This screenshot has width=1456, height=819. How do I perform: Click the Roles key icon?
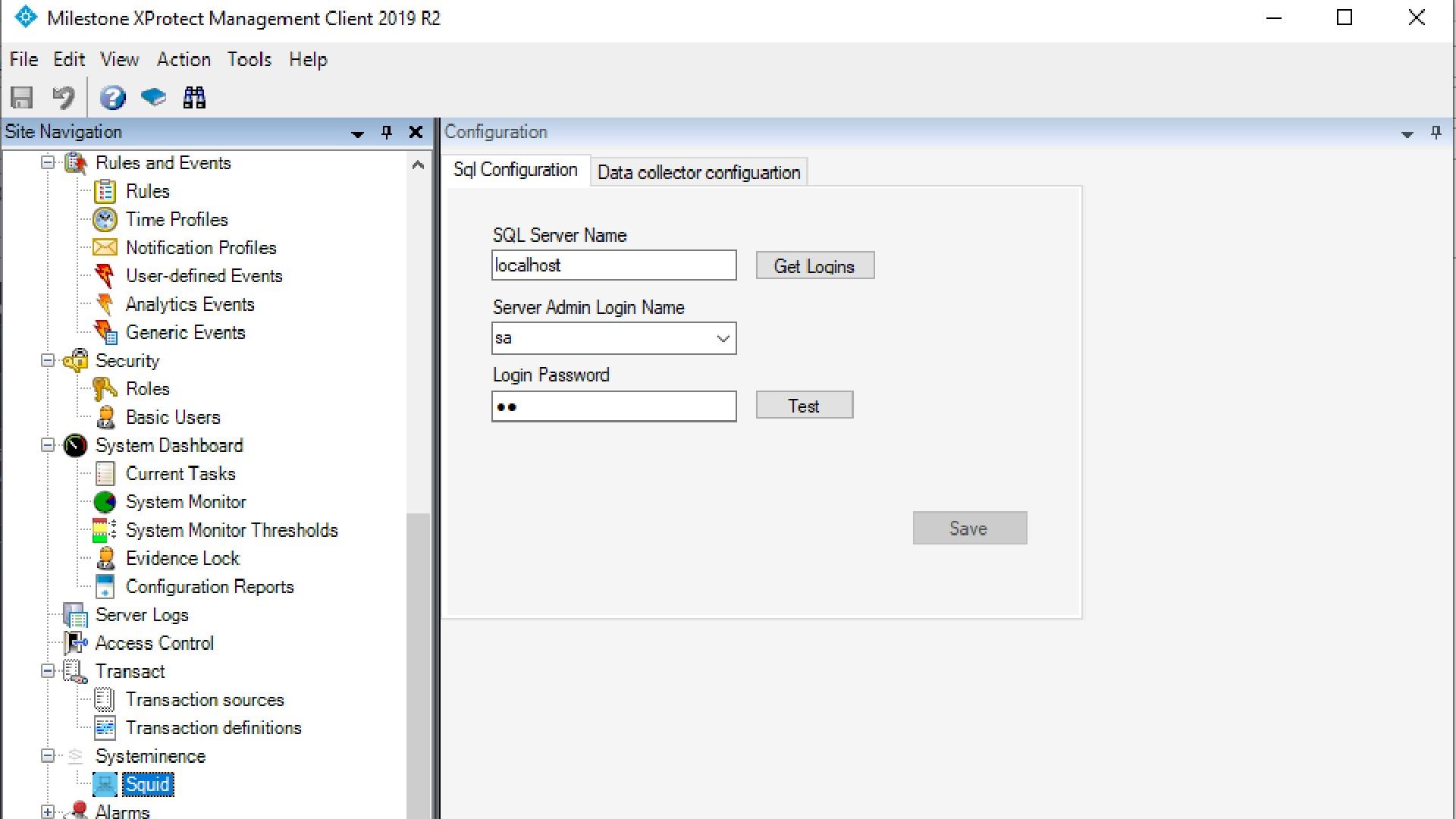pyautogui.click(x=105, y=389)
